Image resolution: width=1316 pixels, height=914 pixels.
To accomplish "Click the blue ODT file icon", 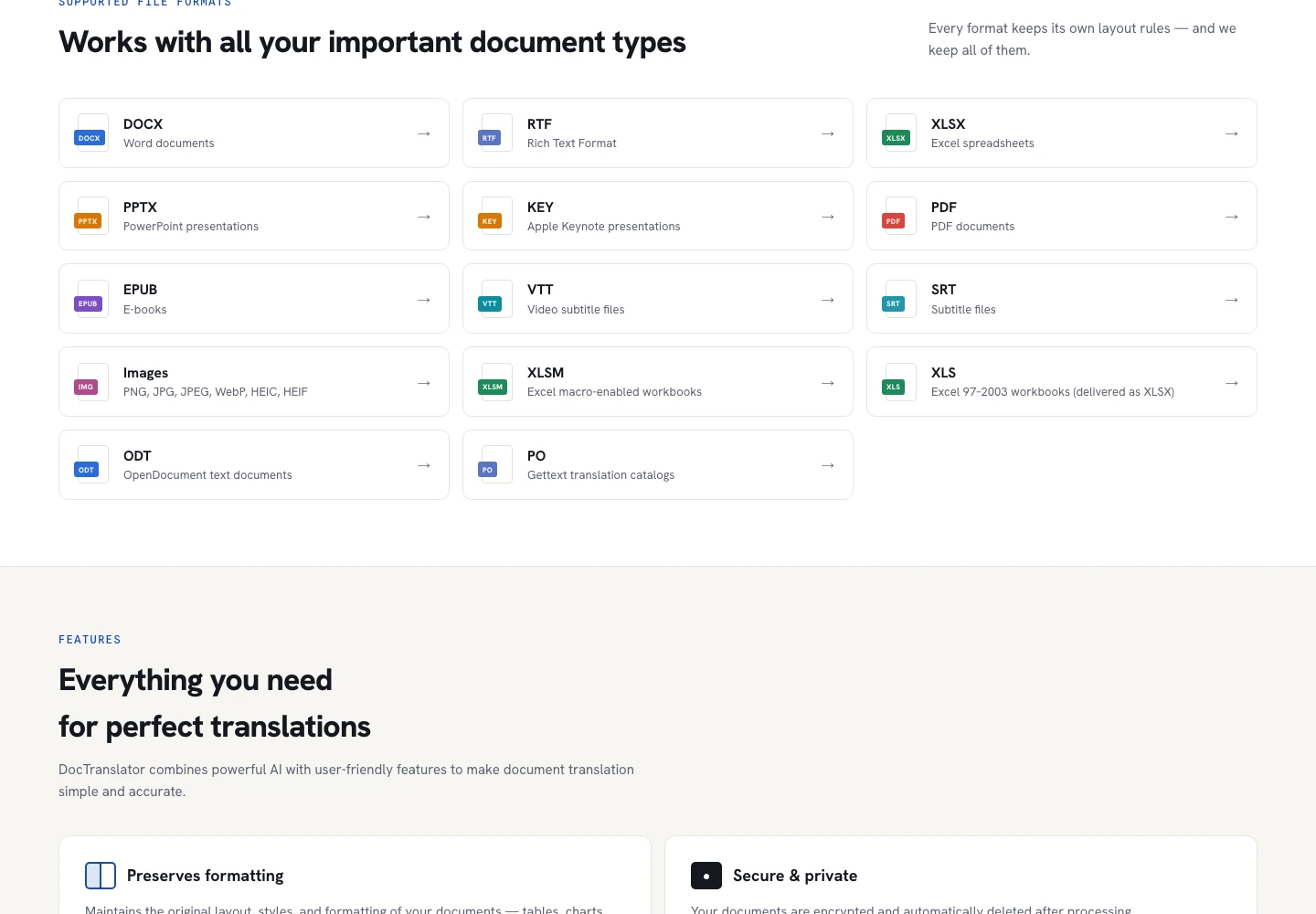I will coord(90,465).
